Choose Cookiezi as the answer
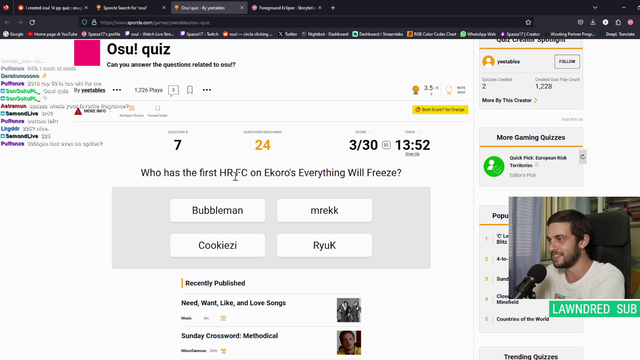Screen dimensions: 640x360 [218, 245]
